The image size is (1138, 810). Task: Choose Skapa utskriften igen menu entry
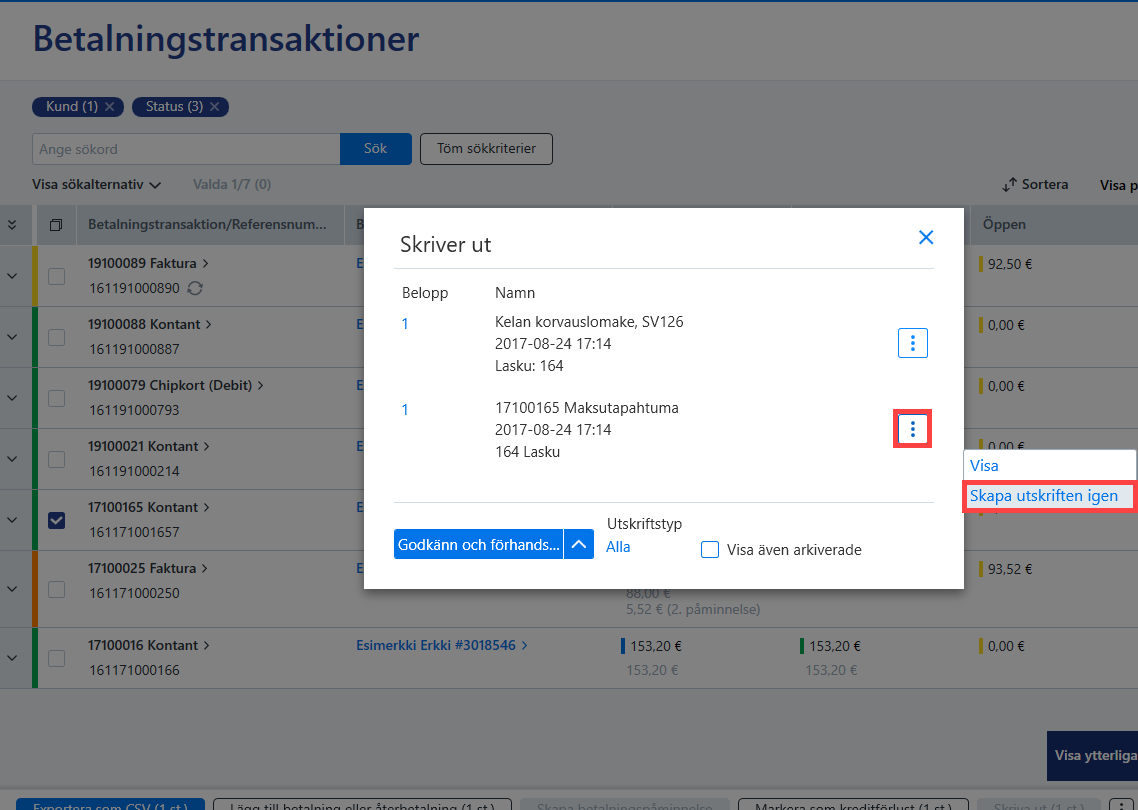[x=1049, y=496]
